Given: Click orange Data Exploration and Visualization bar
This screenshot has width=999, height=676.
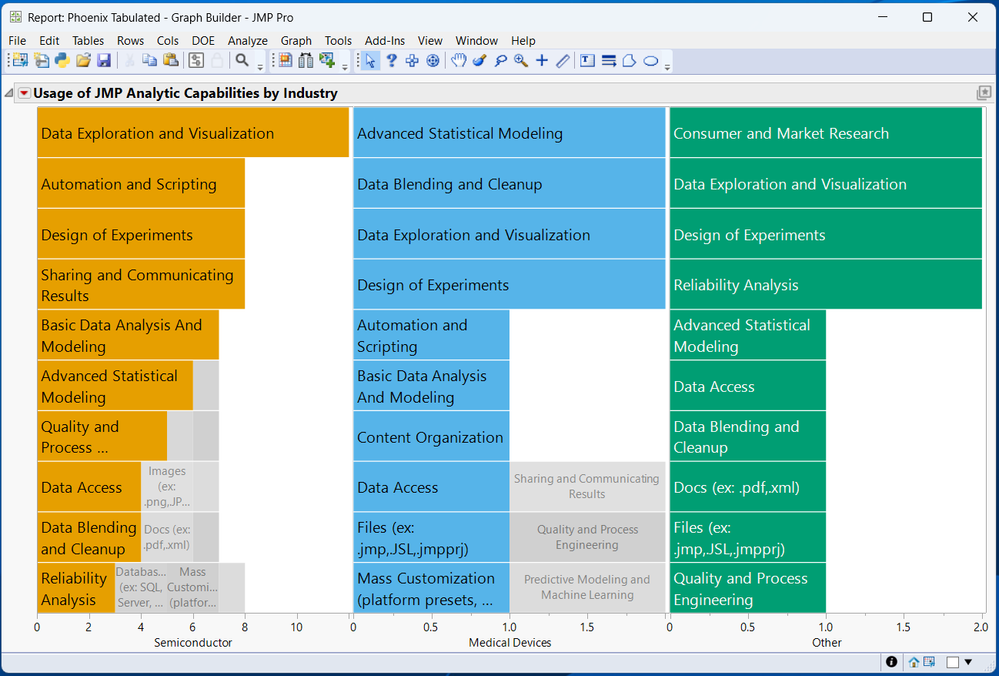Looking at the screenshot, I should tap(193, 133).
